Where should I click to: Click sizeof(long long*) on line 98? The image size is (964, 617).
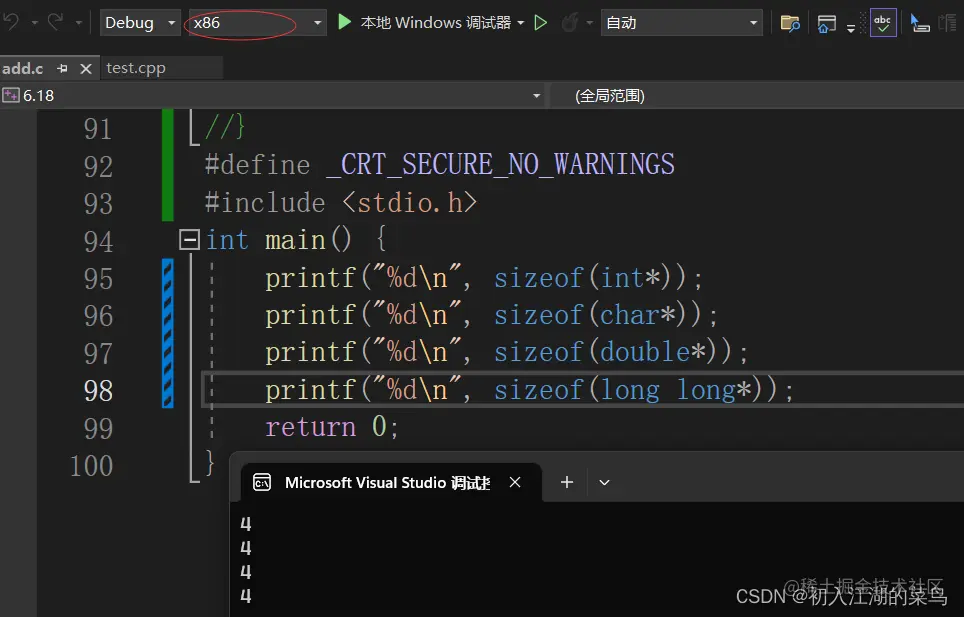pos(635,390)
